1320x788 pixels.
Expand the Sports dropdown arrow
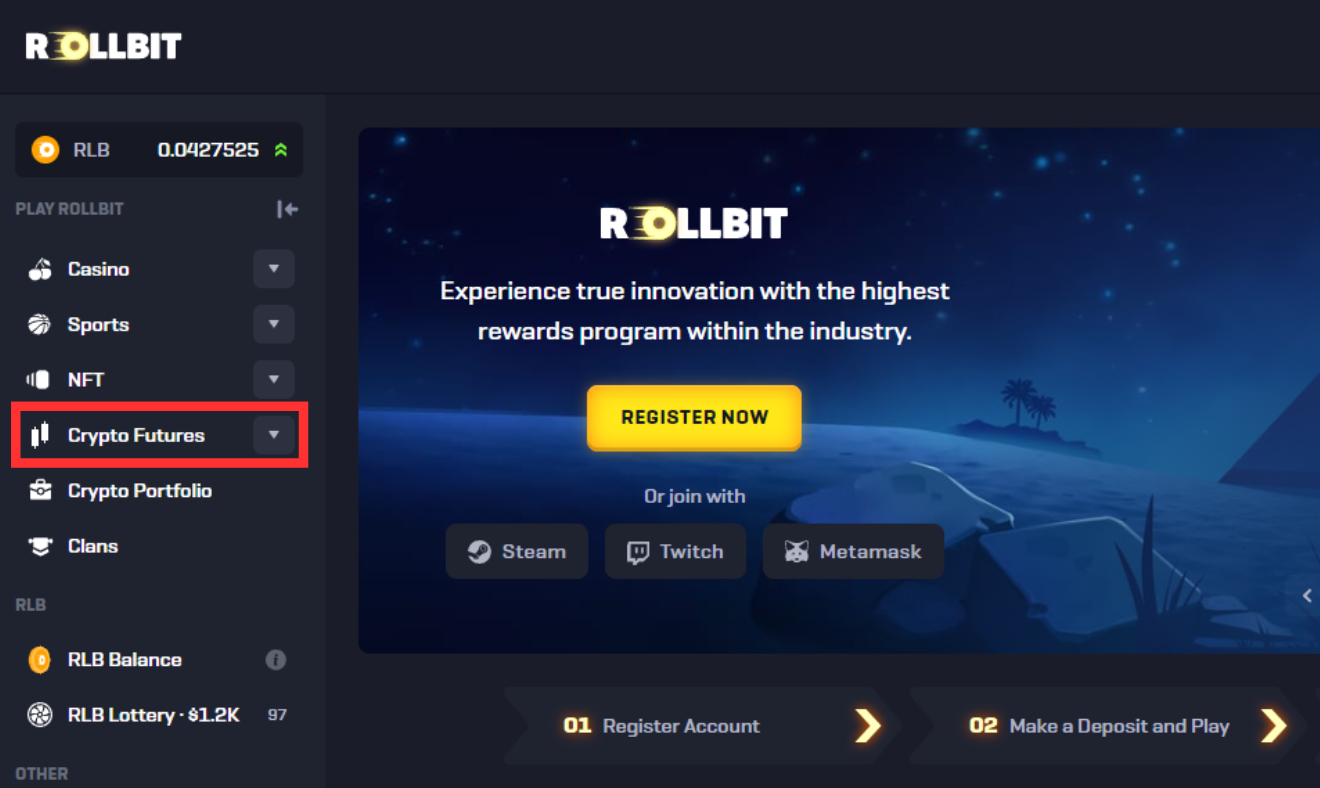[274, 324]
